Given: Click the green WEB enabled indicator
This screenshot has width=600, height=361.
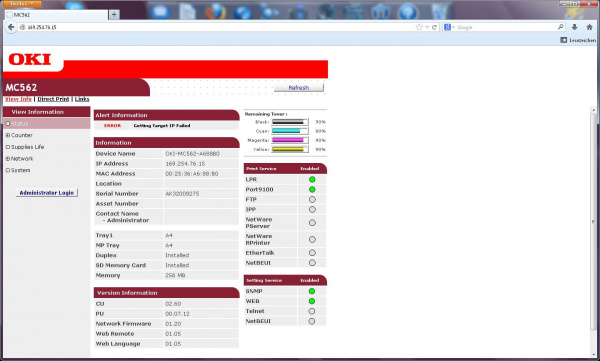Looking at the screenshot, I should (312, 301).
